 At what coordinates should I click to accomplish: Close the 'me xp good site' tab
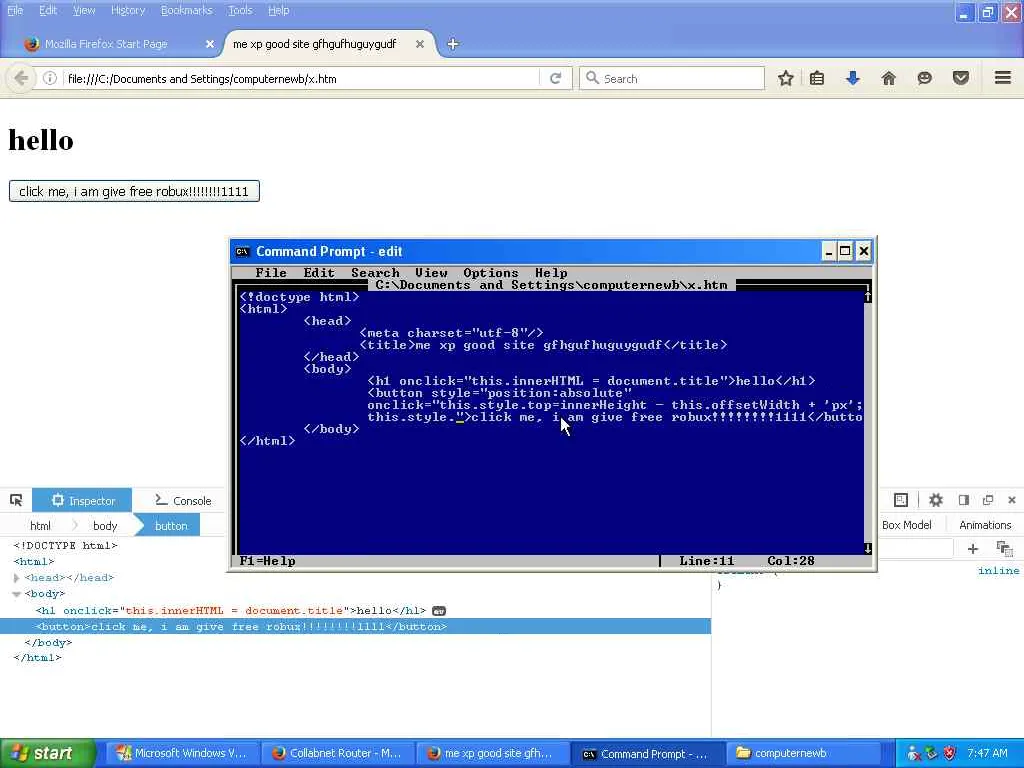coord(420,44)
